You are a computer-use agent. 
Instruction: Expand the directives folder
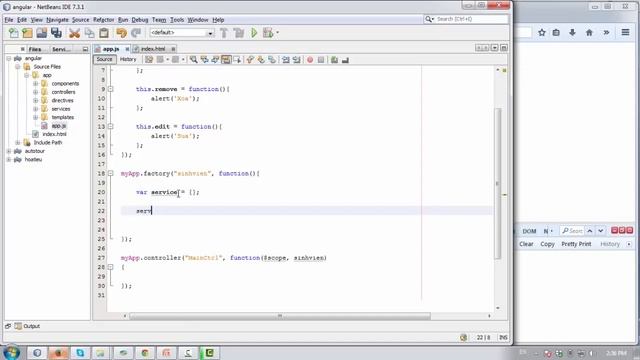pos(36,100)
